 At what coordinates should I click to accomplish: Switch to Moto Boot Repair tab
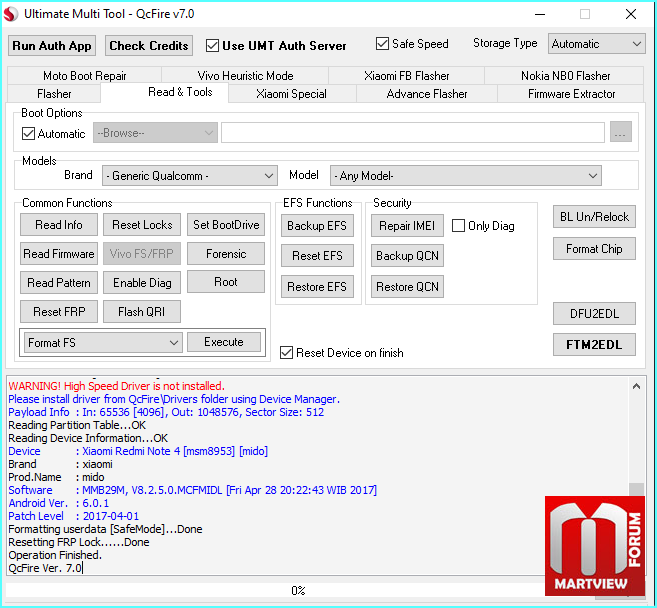pyautogui.click(x=85, y=75)
